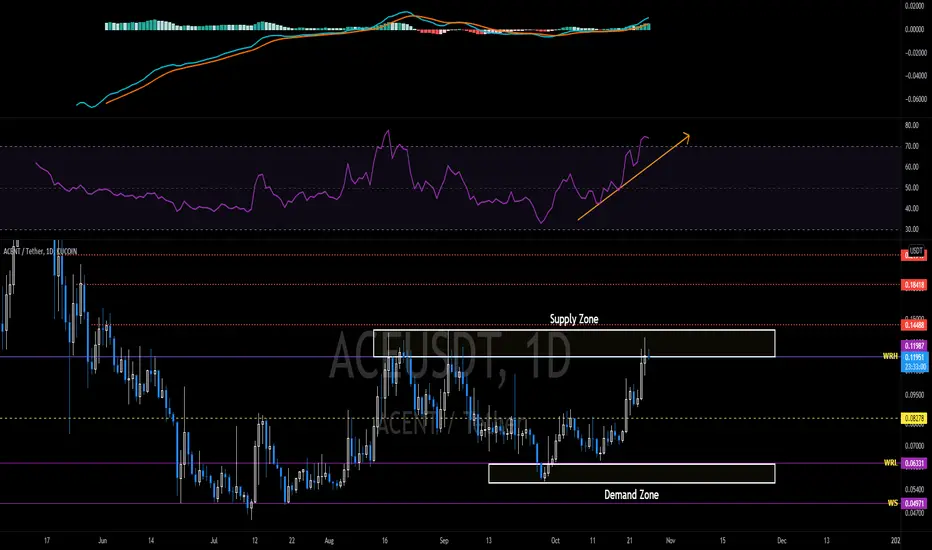Image resolution: width=932 pixels, height=550 pixels.
Task: Click the 0.04700 price axis value
Action: point(915,513)
